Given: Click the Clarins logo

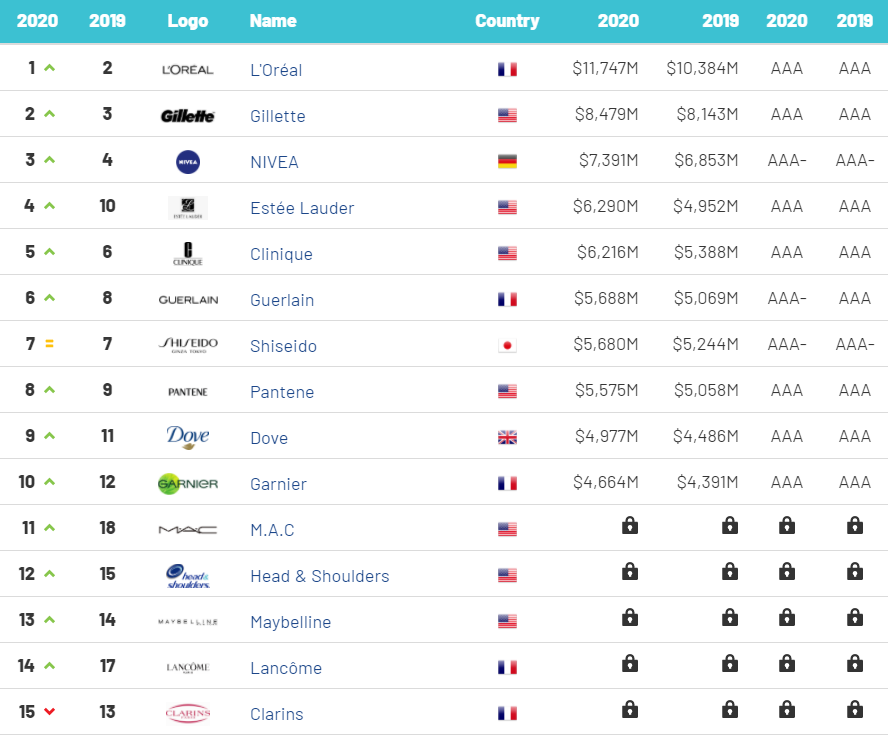Looking at the screenshot, I should click(188, 714).
